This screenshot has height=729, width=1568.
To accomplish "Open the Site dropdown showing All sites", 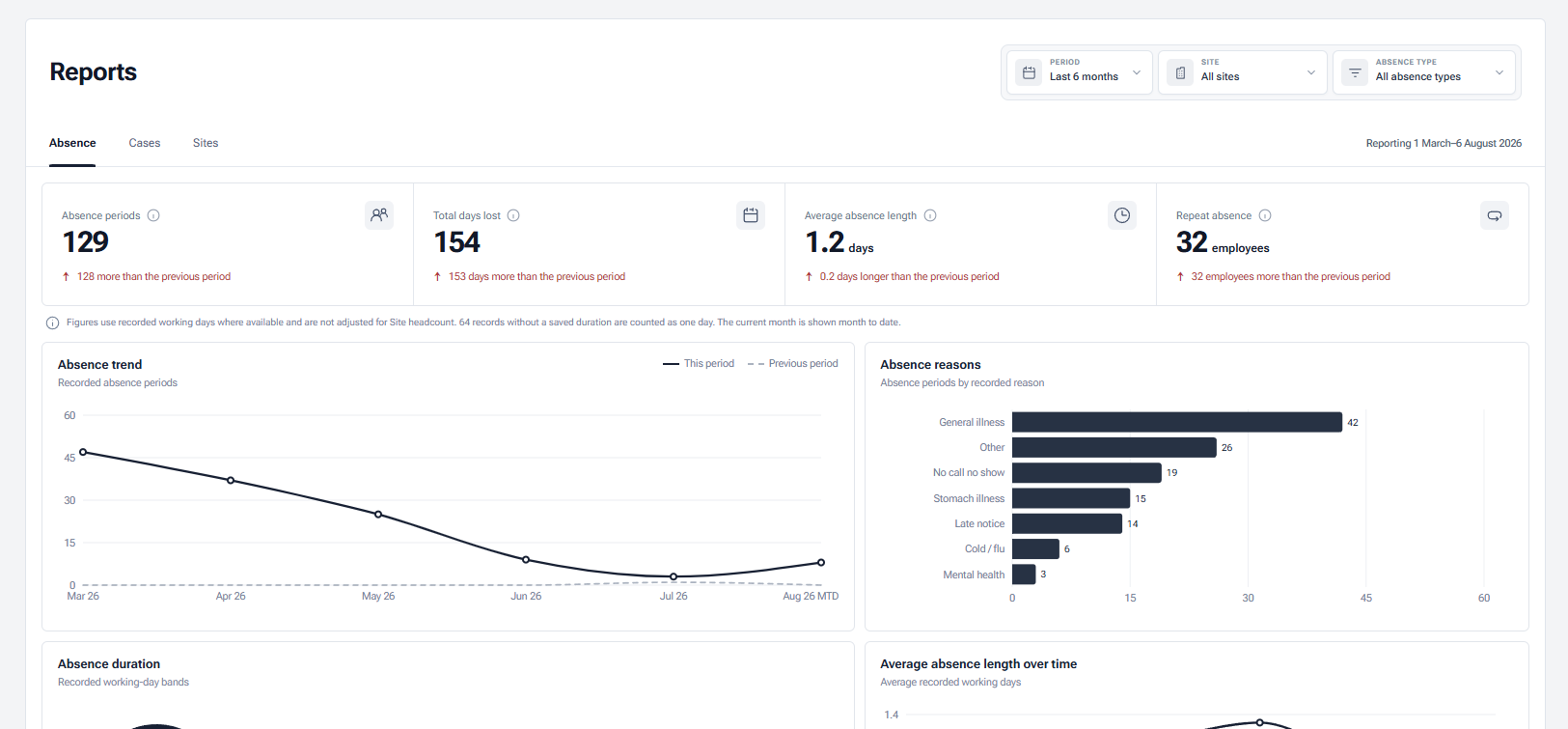I will click(1243, 72).
